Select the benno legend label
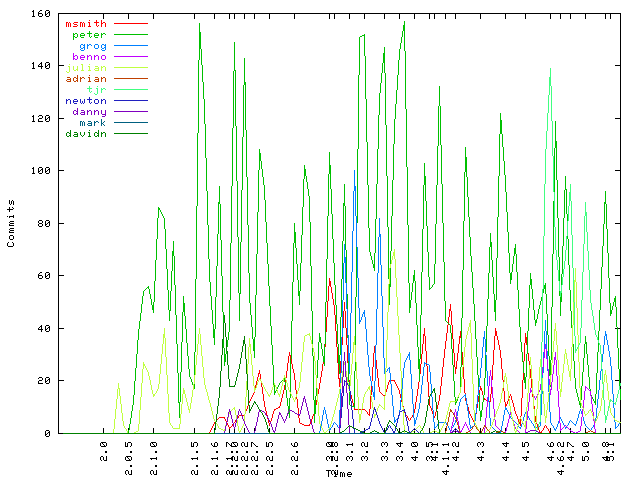Viewport: 640px width, 480px height. pos(89,56)
